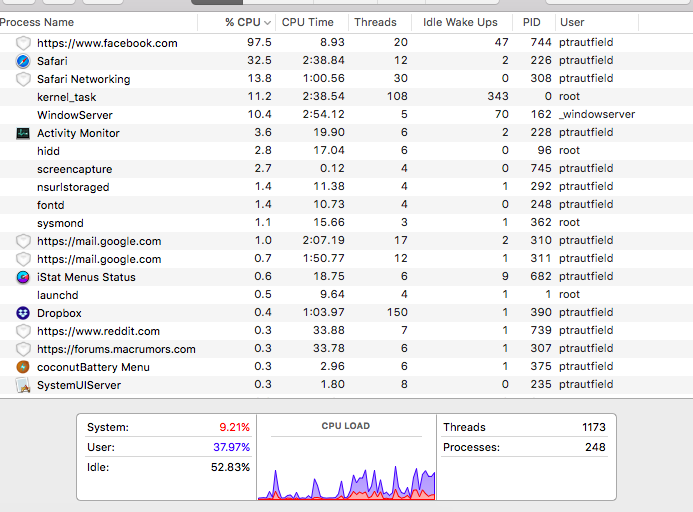Select the https://www.reddit.com process name
Screen dimensions: 693x512
coord(98,331)
